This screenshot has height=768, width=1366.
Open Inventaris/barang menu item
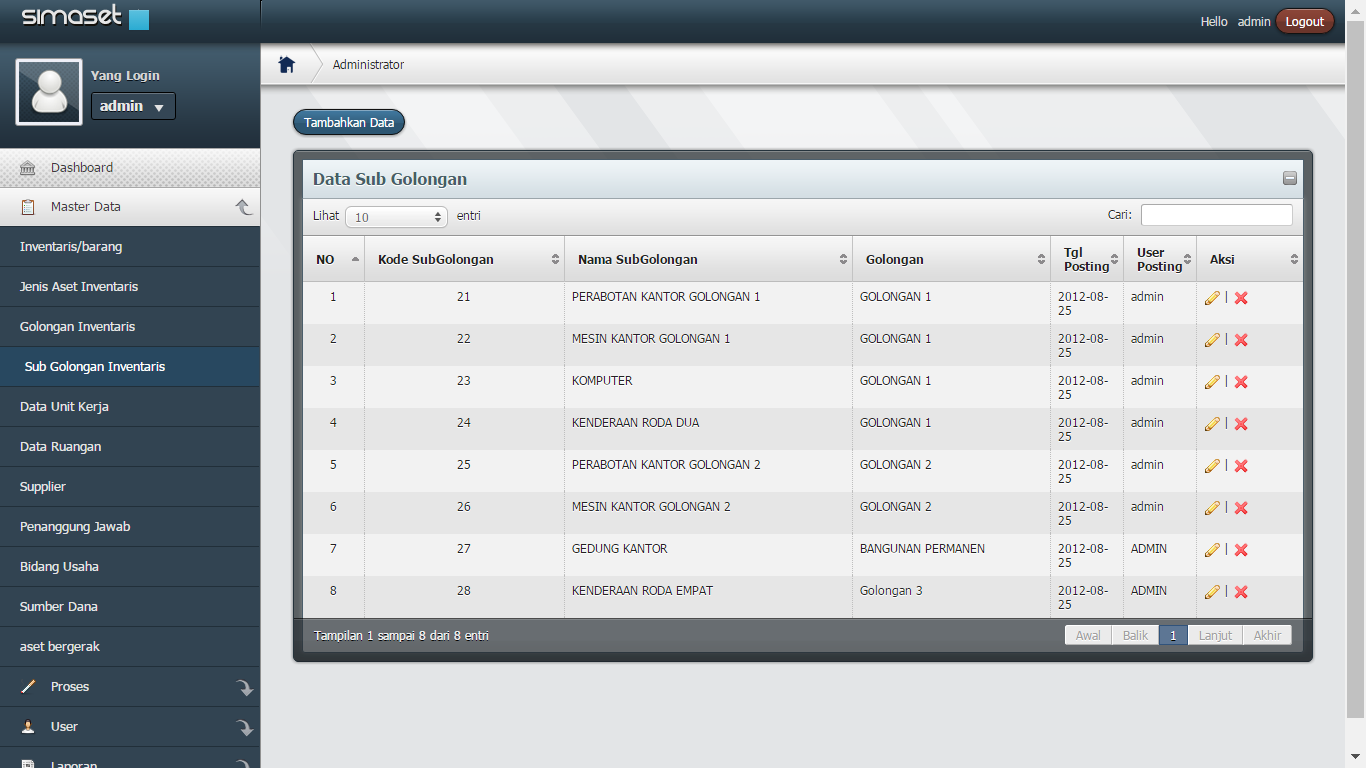[130, 247]
